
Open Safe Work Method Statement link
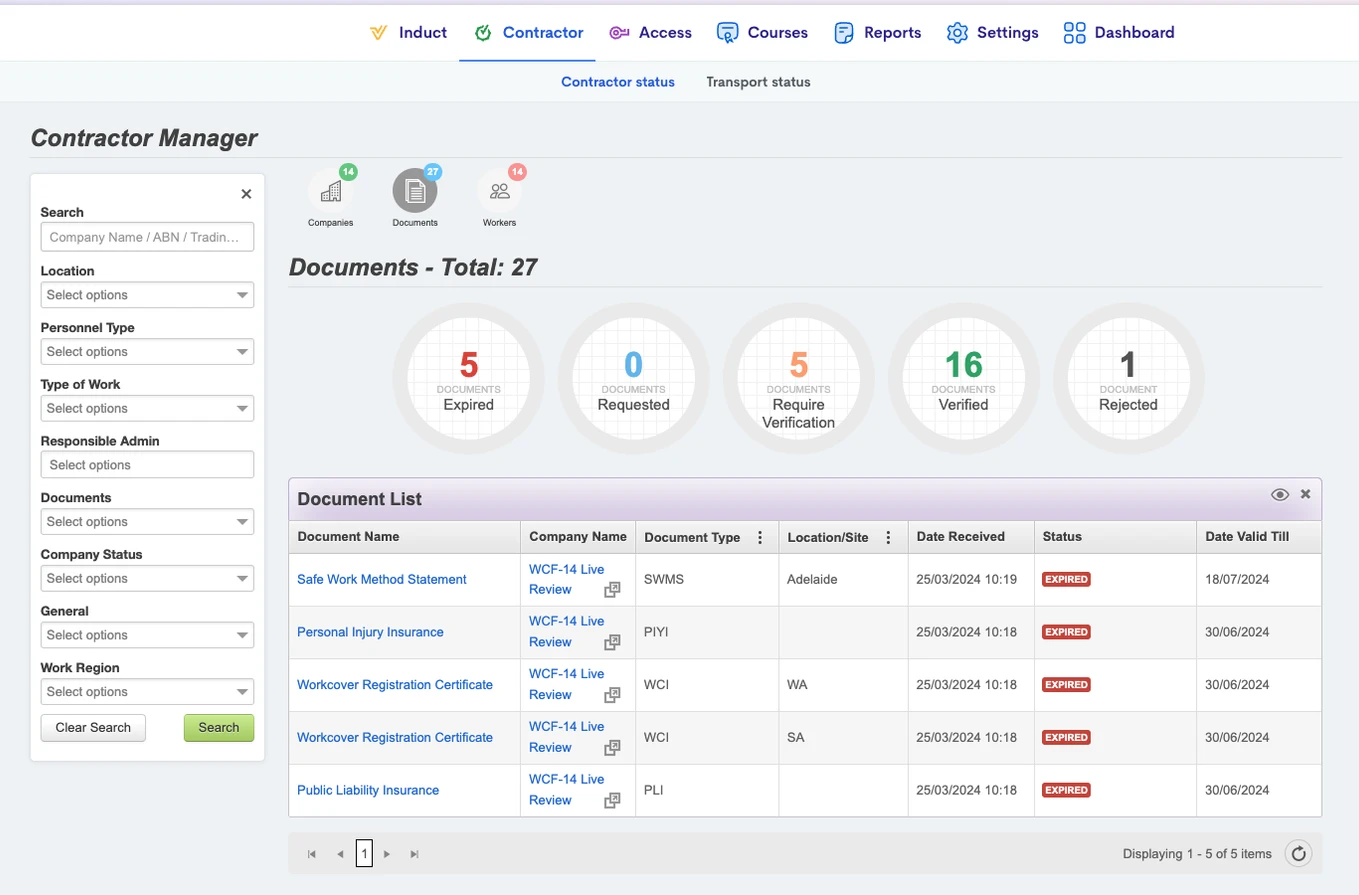click(382, 579)
